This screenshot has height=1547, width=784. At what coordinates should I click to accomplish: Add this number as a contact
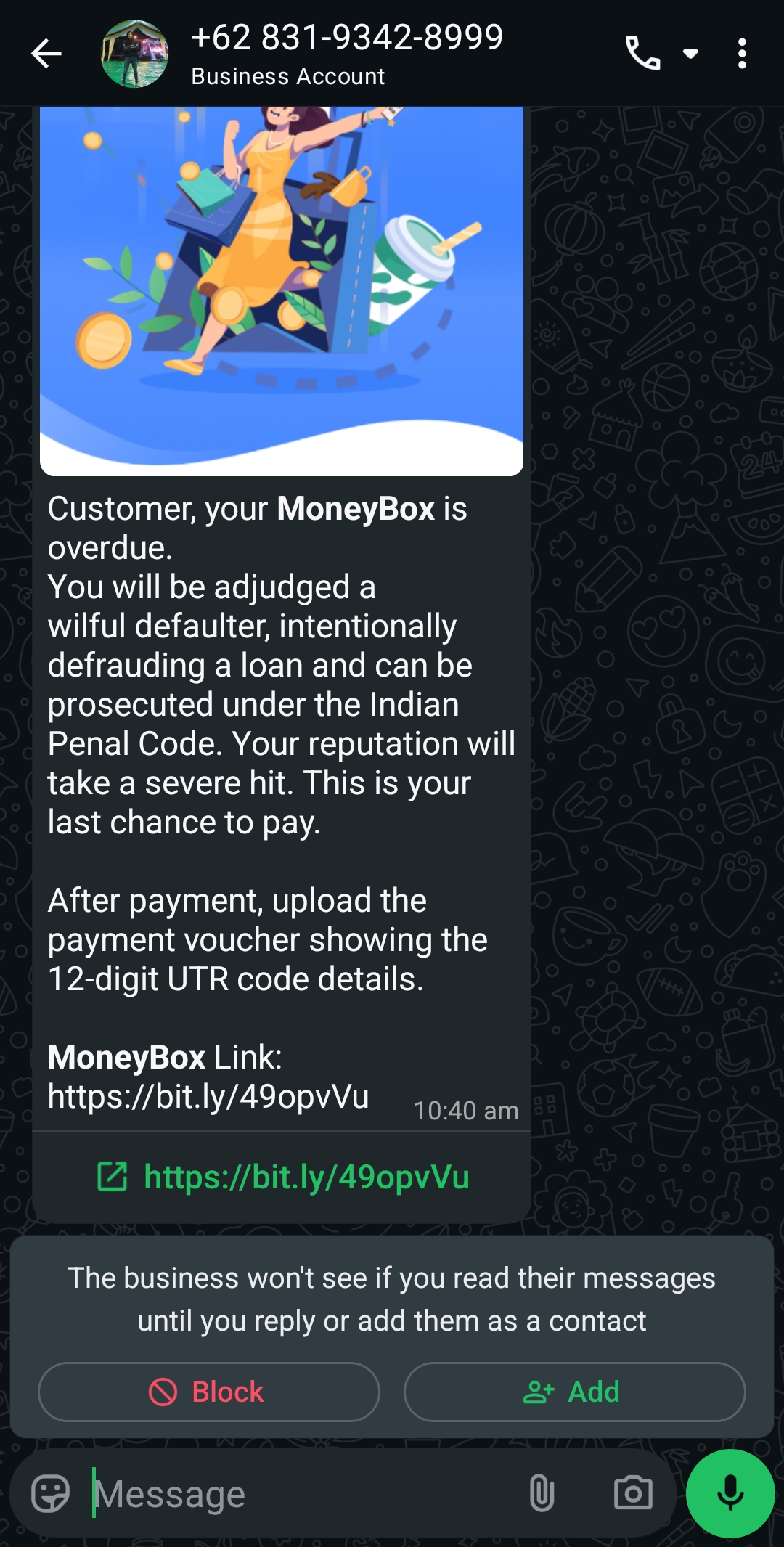[x=574, y=1392]
